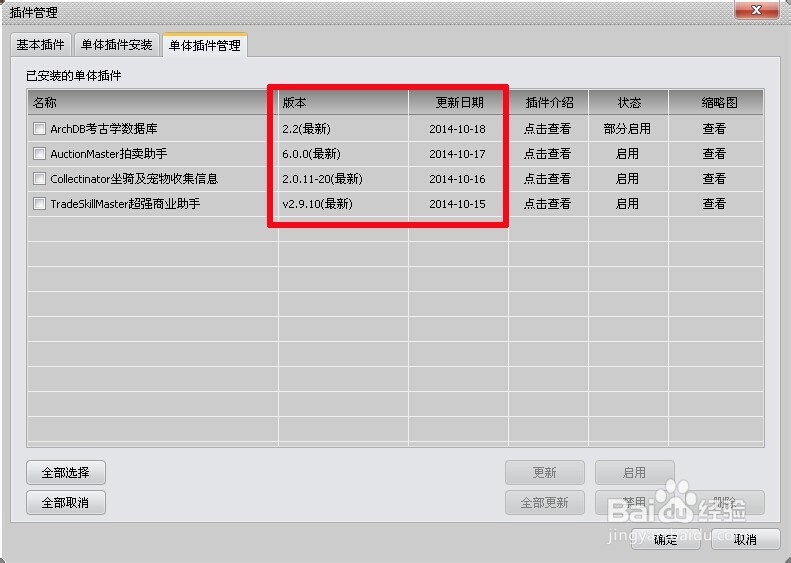Click 点击查看 for AuctionMaster拍卖助手

[x=547, y=153]
